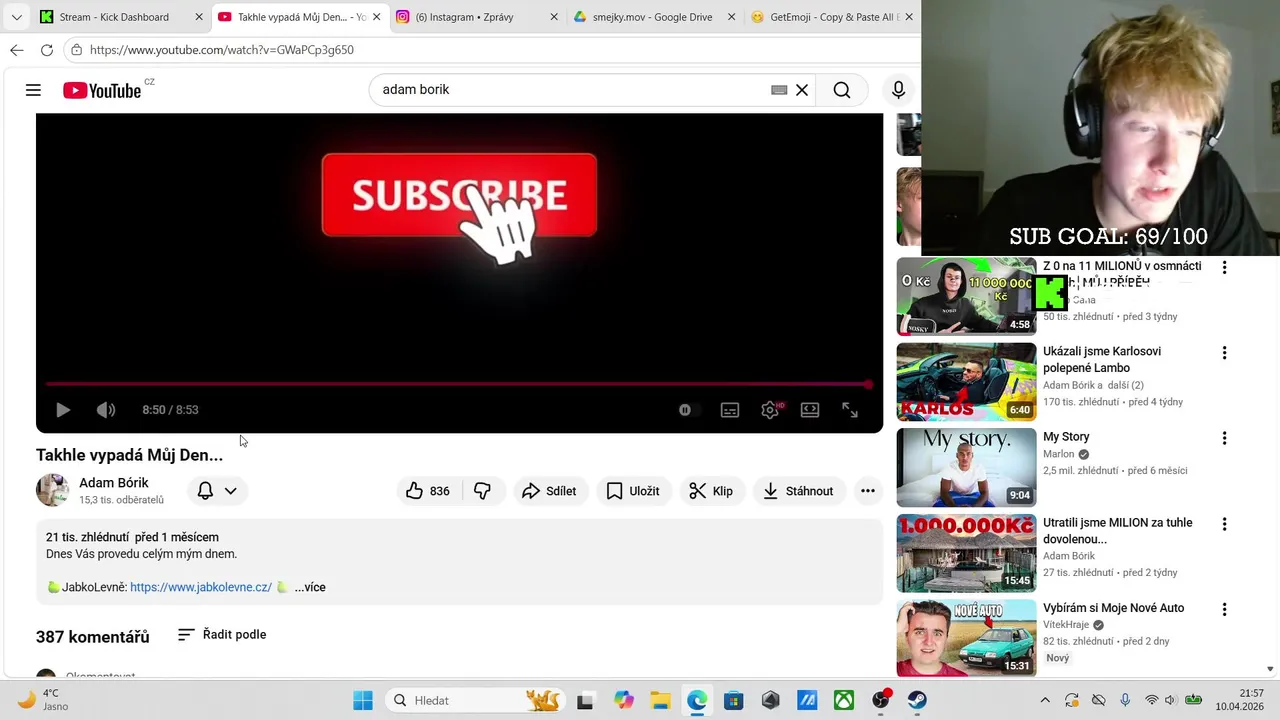Image resolution: width=1280 pixels, height=720 pixels.
Task: Play the video
Action: 62,410
